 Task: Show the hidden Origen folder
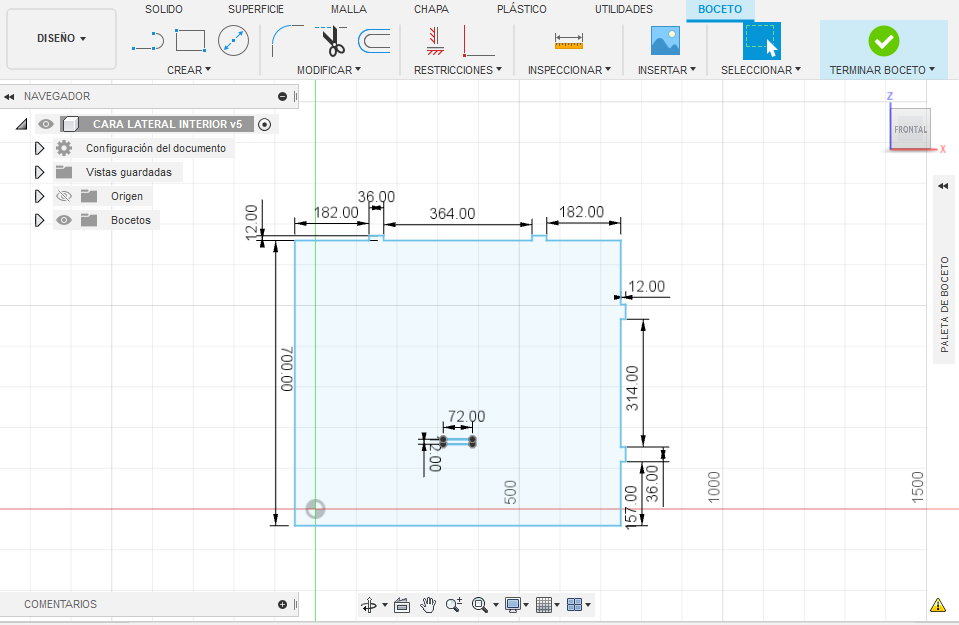coord(64,196)
